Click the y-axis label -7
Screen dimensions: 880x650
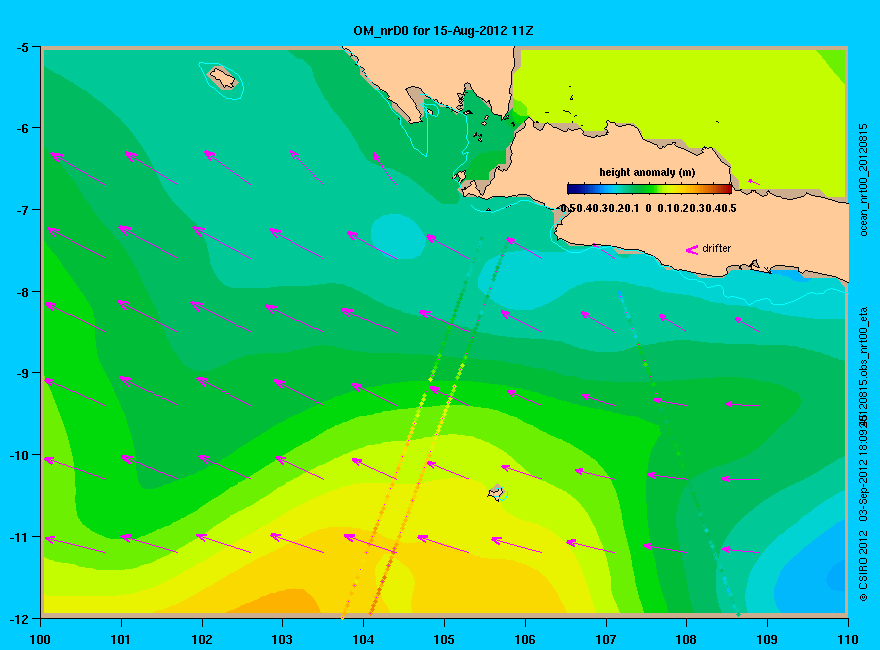point(22,210)
